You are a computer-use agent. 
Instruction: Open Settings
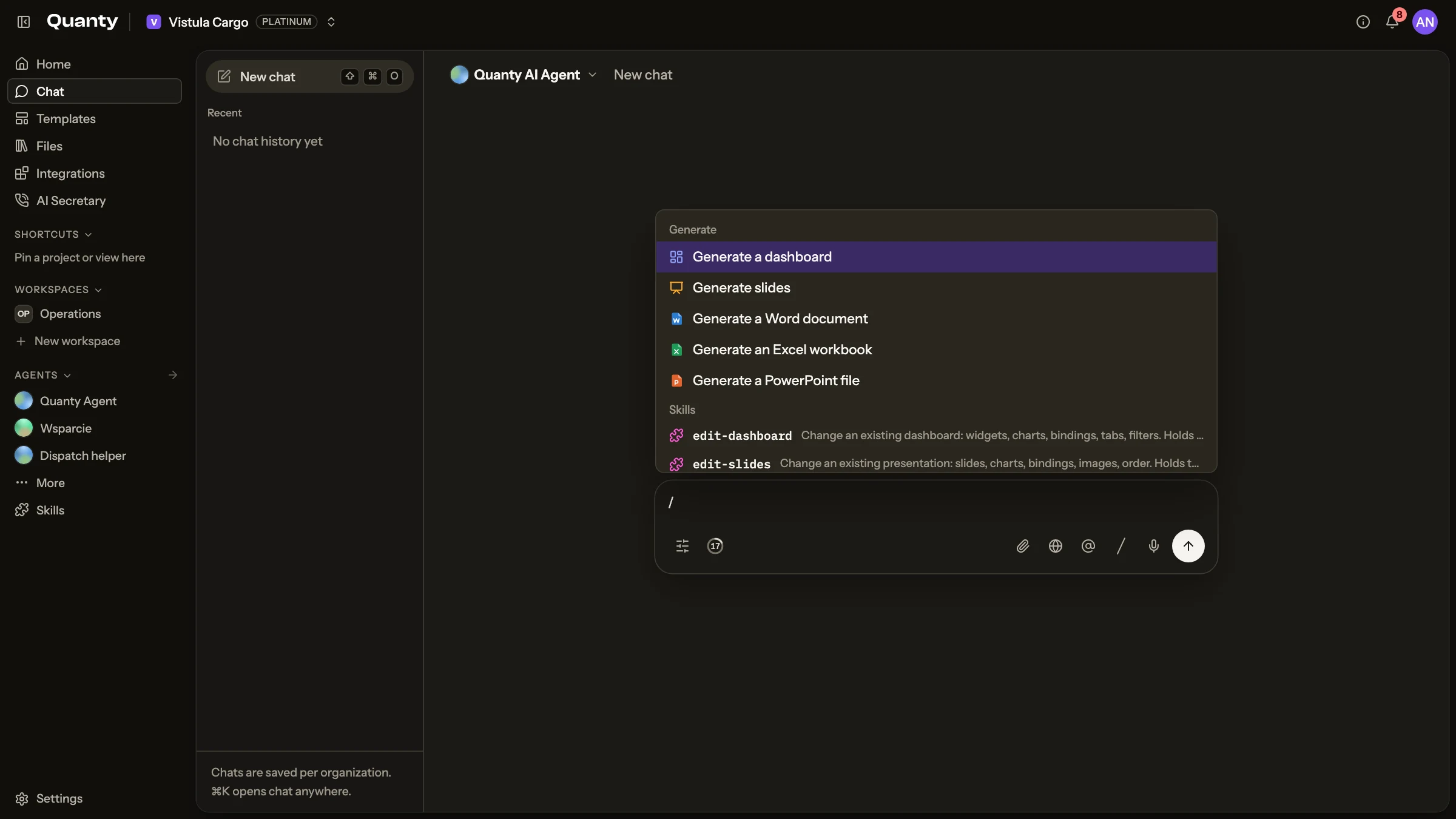(95, 798)
